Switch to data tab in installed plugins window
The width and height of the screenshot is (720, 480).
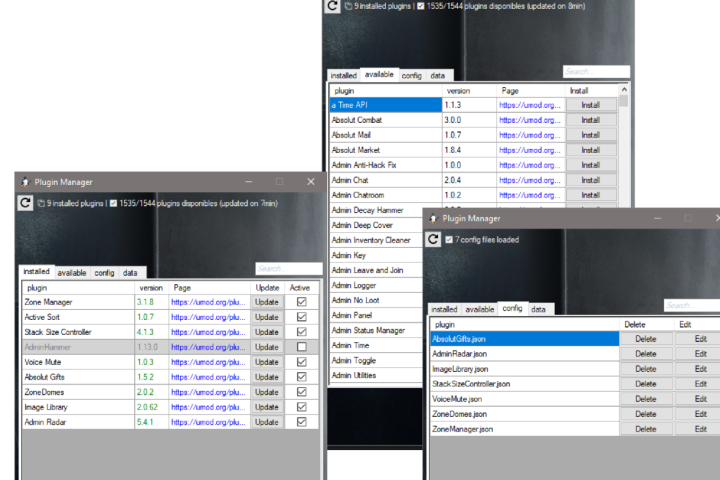click(131, 273)
